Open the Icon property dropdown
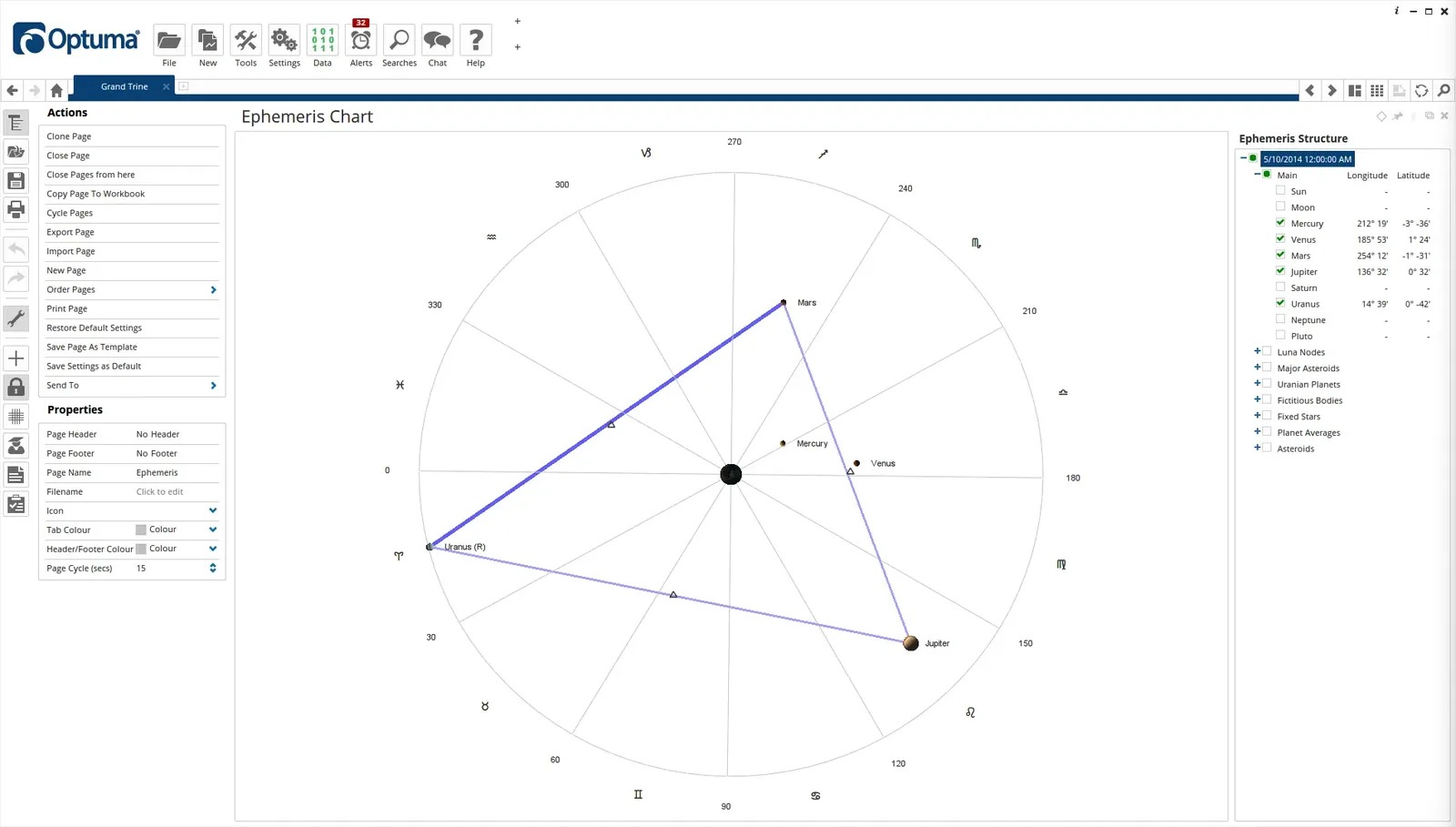This screenshot has height=827, width=1456. point(213,510)
